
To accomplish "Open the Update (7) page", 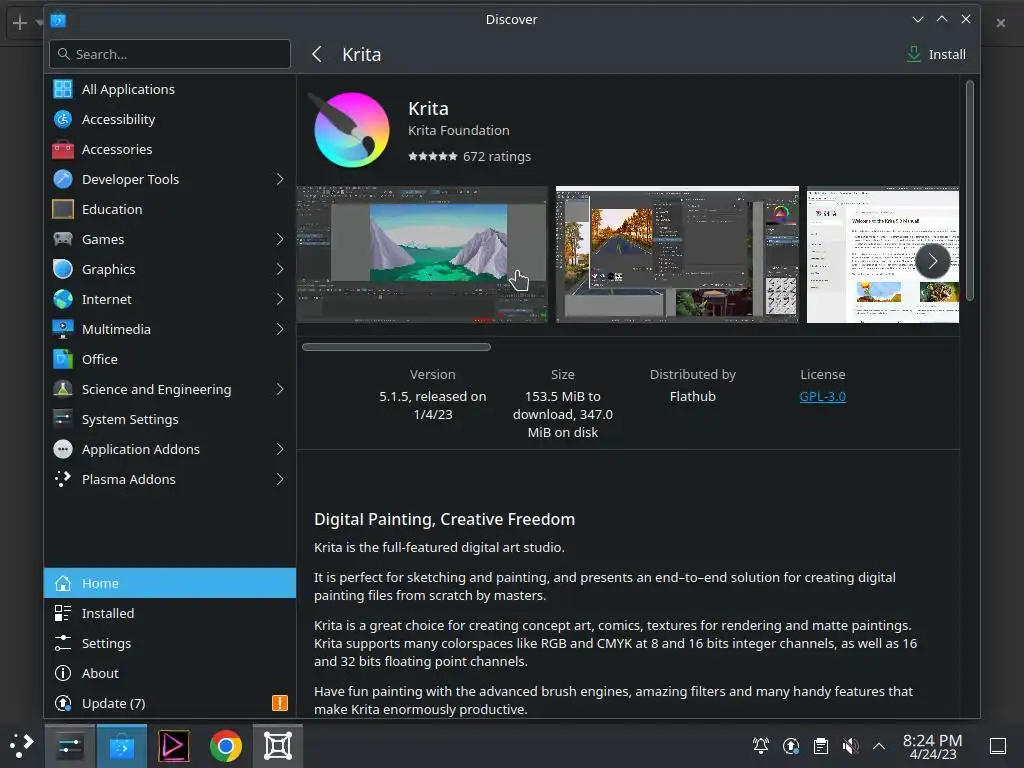I will coord(170,703).
